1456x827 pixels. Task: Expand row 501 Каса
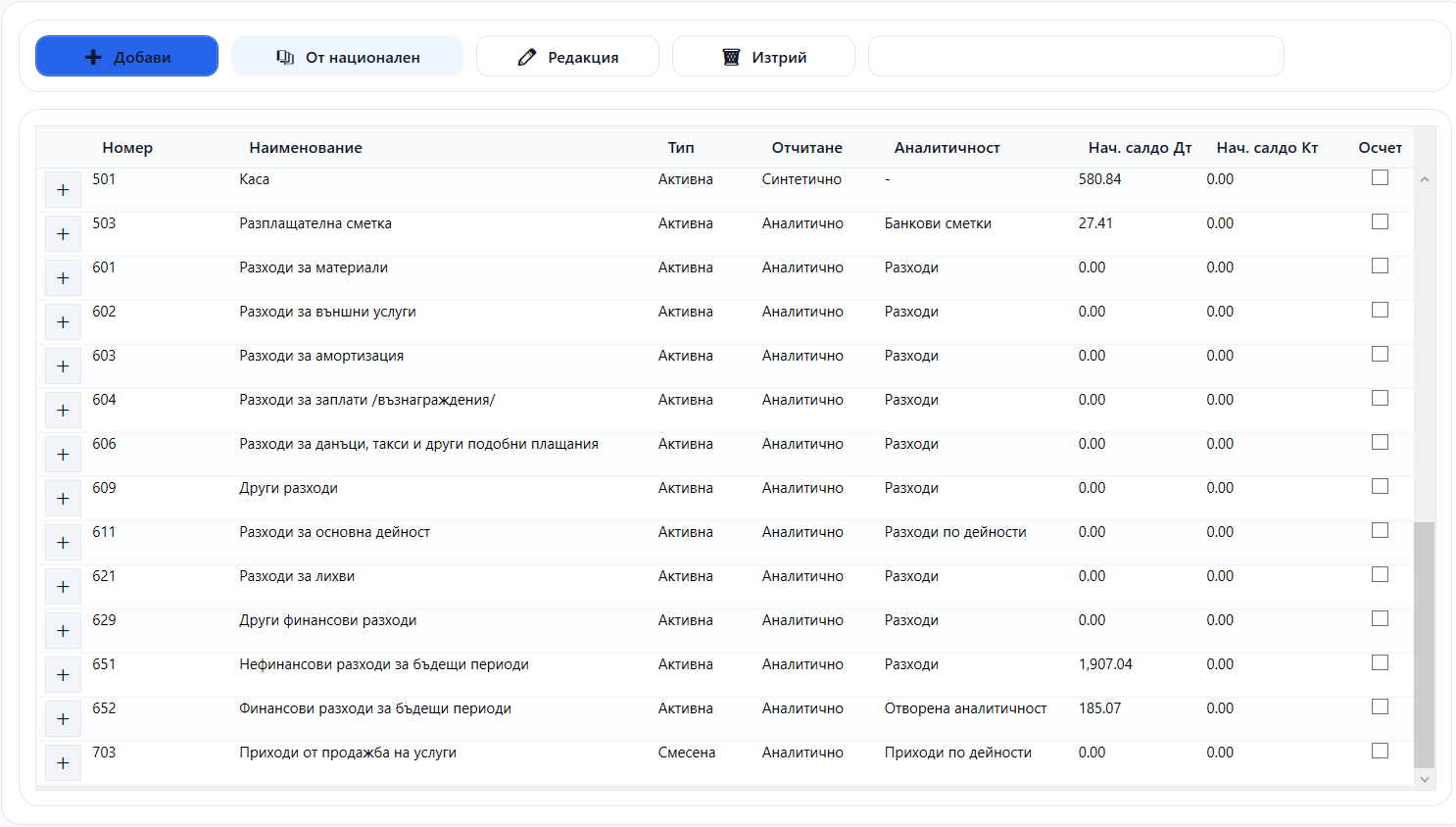(x=63, y=190)
